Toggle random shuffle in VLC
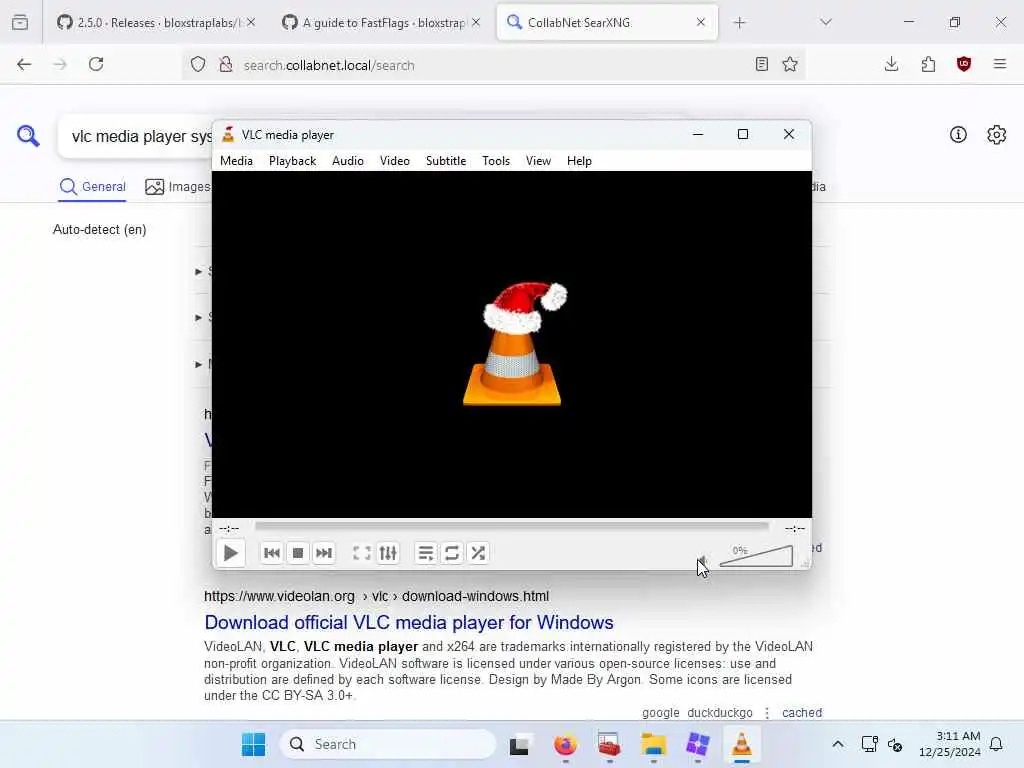Image resolution: width=1024 pixels, height=768 pixels. tap(478, 553)
